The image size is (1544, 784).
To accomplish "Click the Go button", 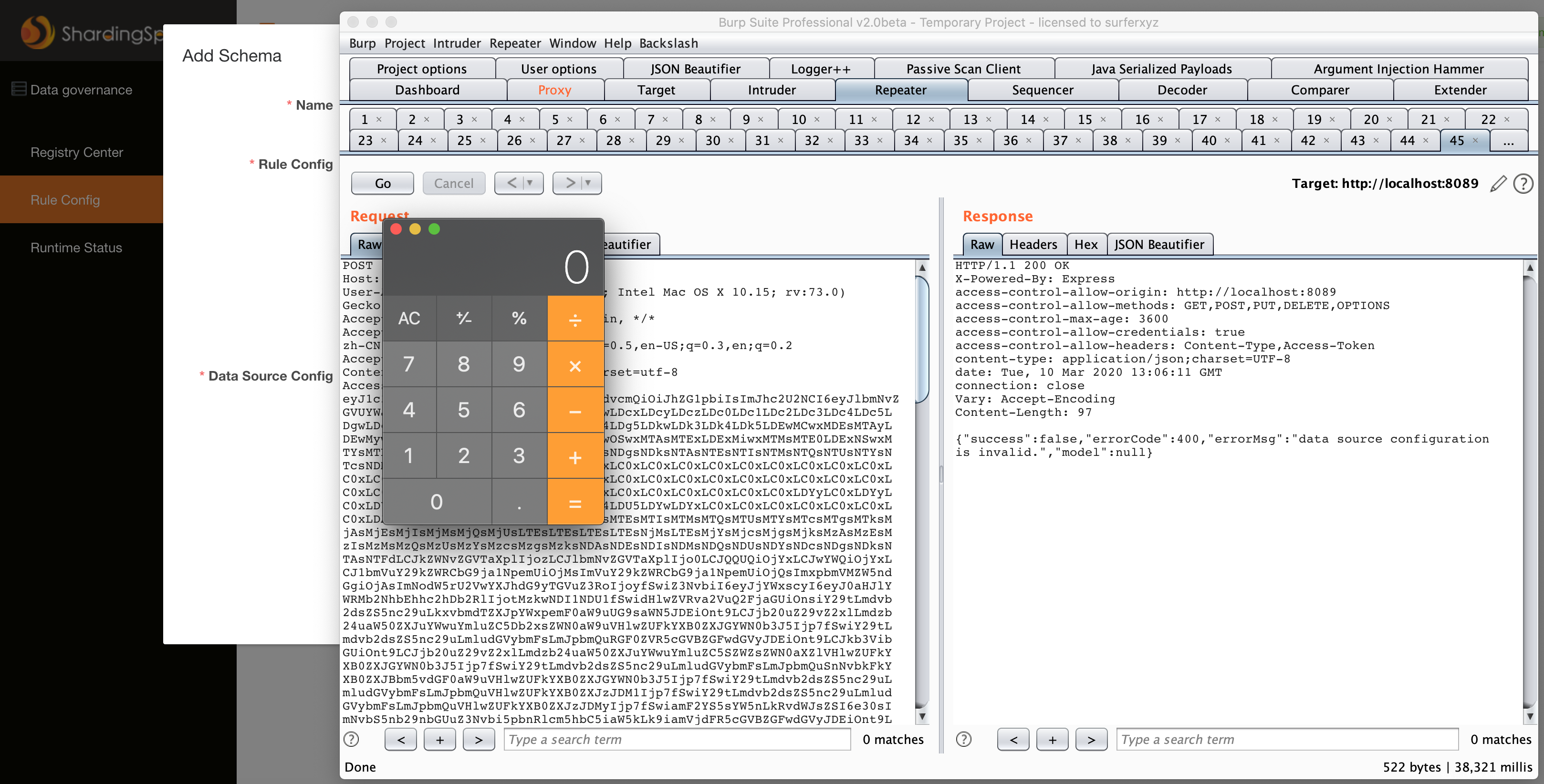I will pyautogui.click(x=382, y=183).
